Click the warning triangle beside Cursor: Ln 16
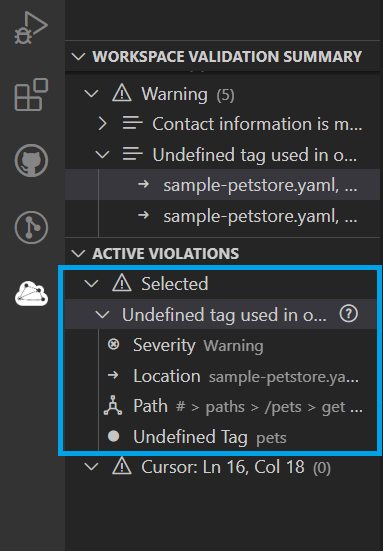 pos(122,467)
